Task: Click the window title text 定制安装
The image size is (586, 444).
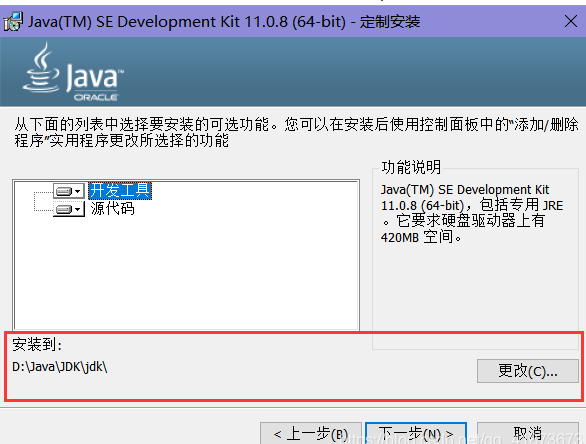Action: point(390,22)
